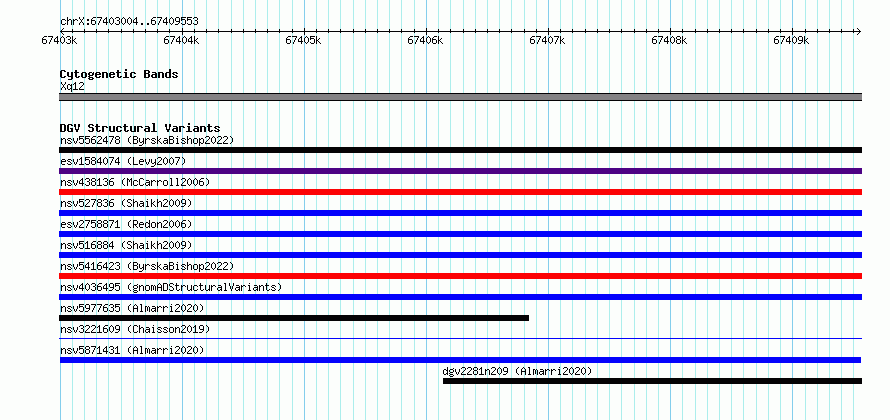
Task: Click the ruler's right-pointing arrowhead
Action: (x=858, y=31)
